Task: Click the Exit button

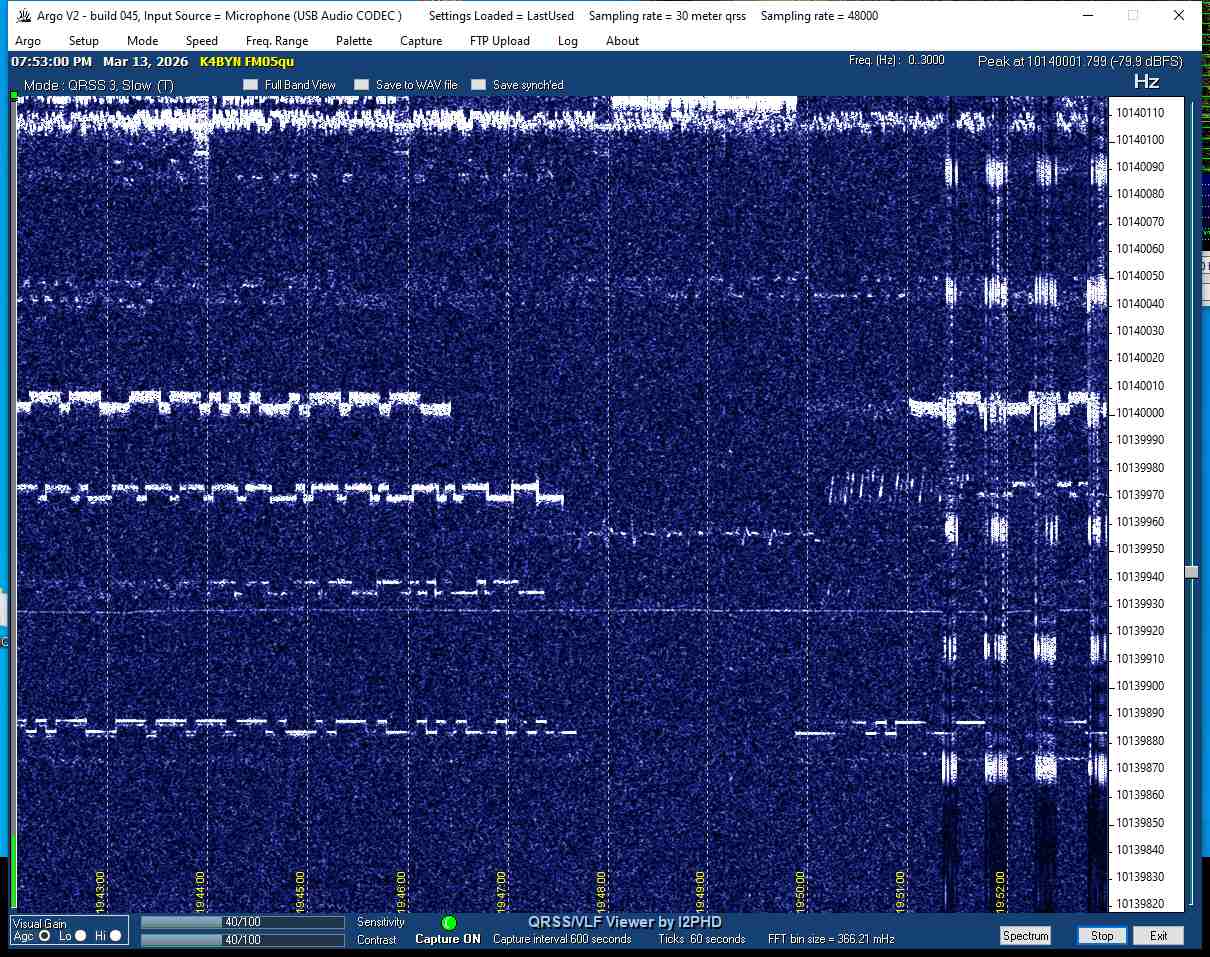Action: coord(1158,936)
